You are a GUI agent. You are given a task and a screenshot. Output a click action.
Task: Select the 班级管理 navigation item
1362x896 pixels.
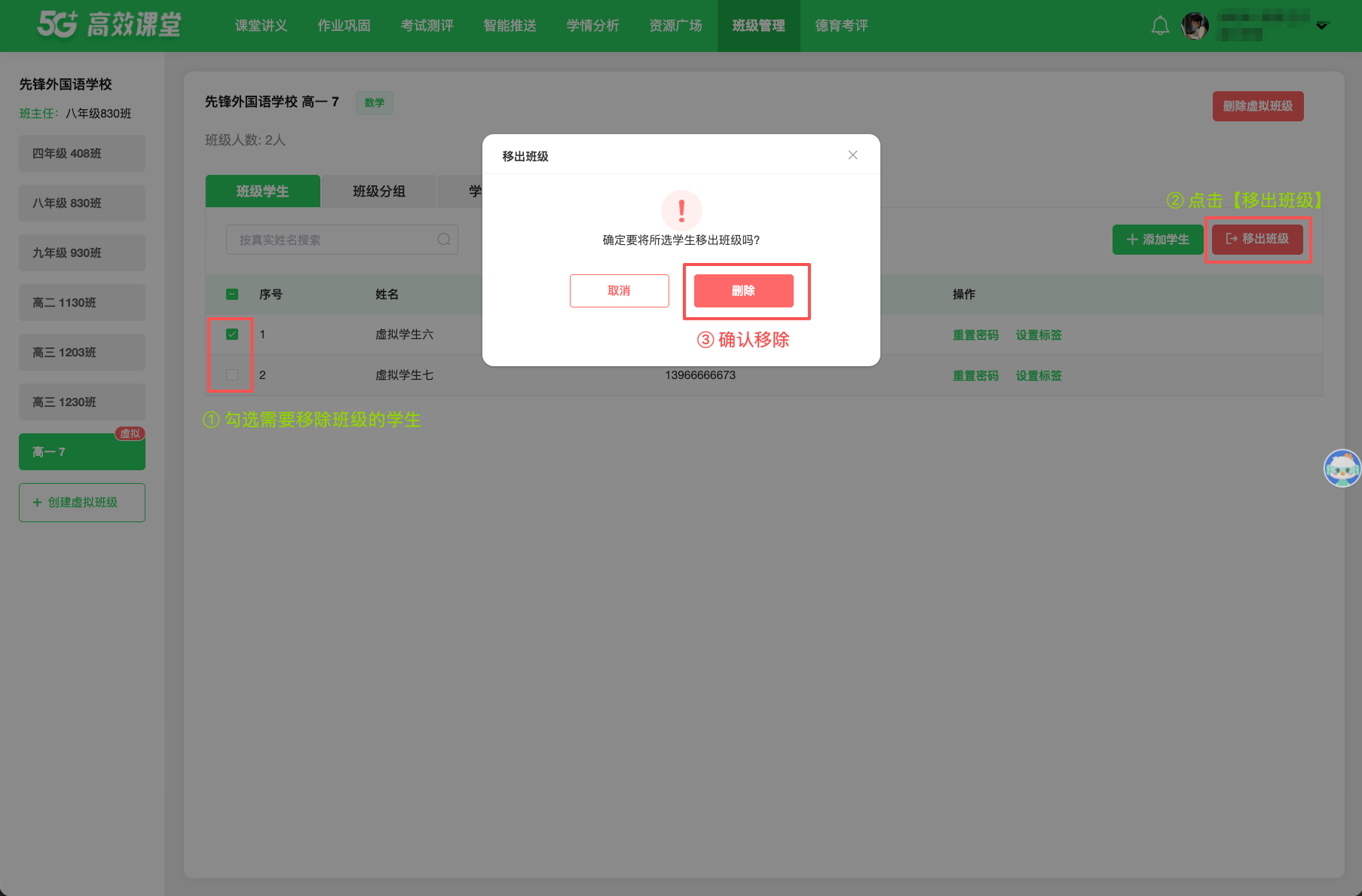758,26
